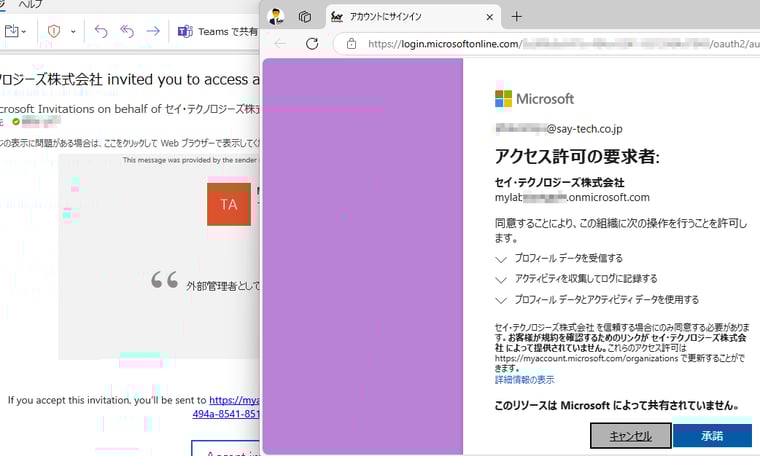The image size is (760, 456).
Task: Click the アクセス許可の要求者 heading
Action: point(577,157)
